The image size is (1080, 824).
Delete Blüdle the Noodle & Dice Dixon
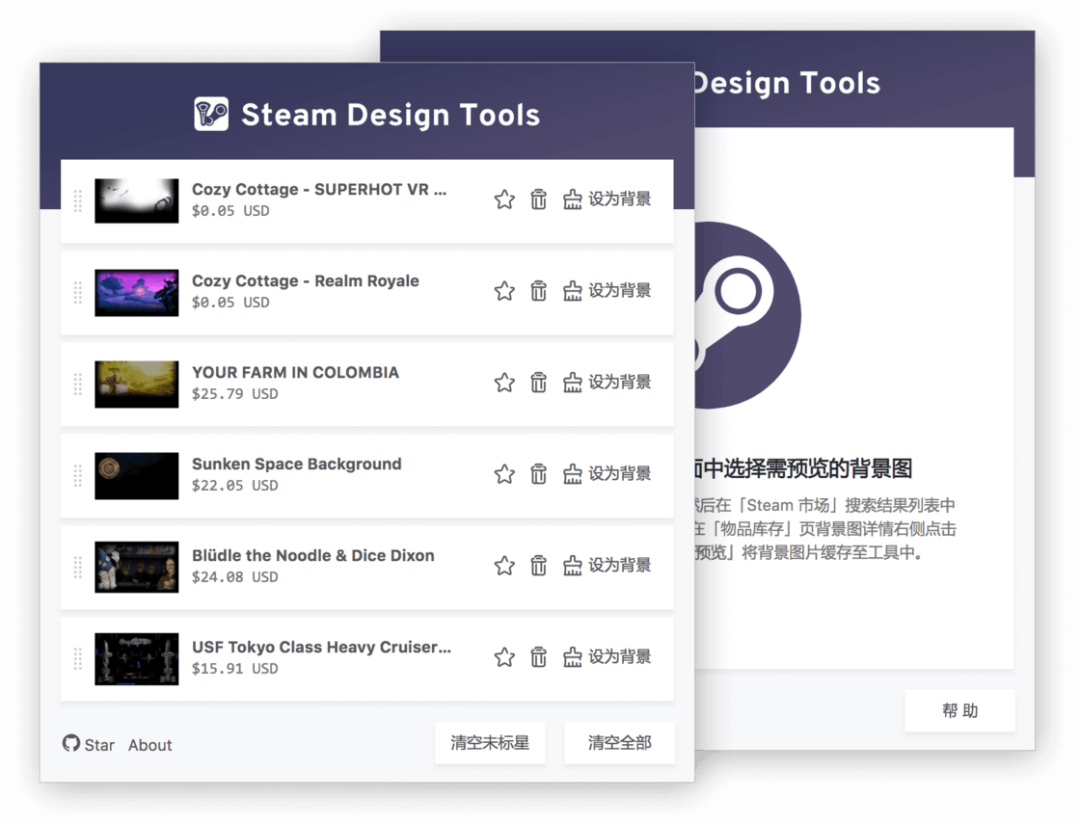click(539, 566)
